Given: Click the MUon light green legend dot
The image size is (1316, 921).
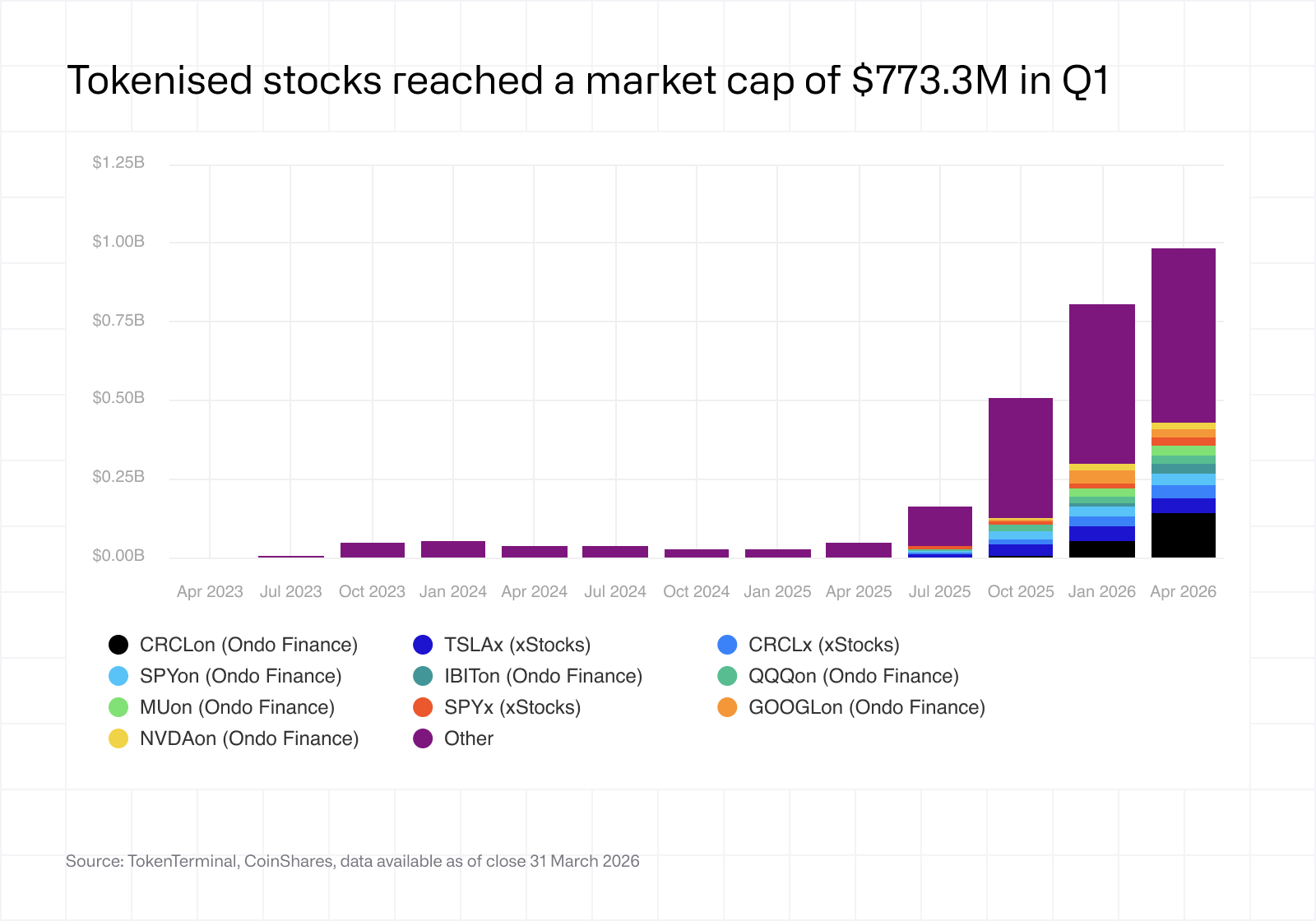Looking at the screenshot, I should tap(118, 707).
